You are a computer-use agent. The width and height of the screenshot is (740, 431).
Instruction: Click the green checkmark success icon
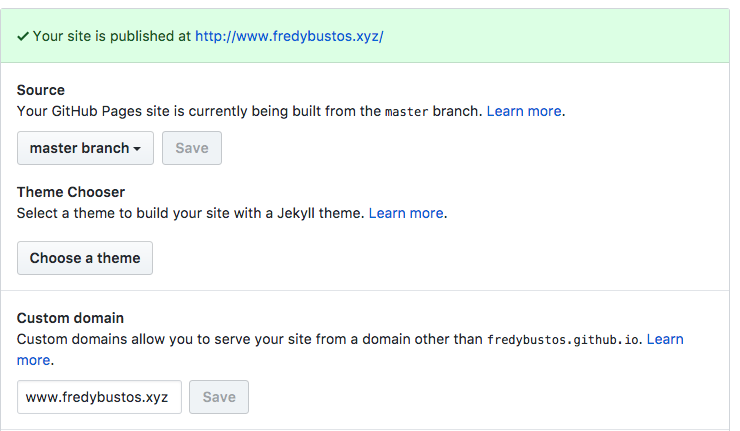(x=23, y=36)
